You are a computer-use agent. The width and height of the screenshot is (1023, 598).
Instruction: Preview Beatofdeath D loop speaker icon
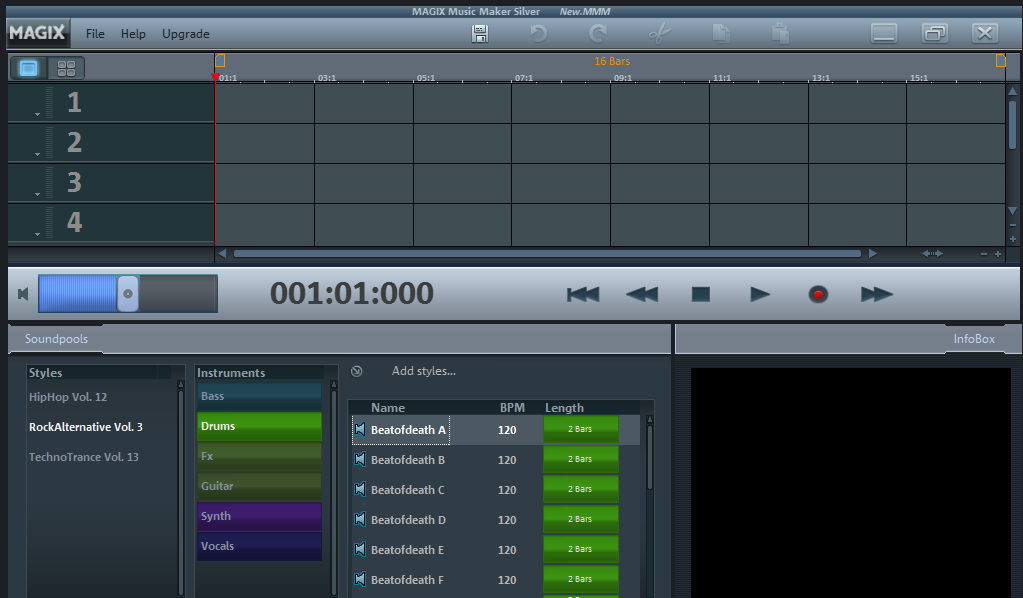[x=359, y=519]
